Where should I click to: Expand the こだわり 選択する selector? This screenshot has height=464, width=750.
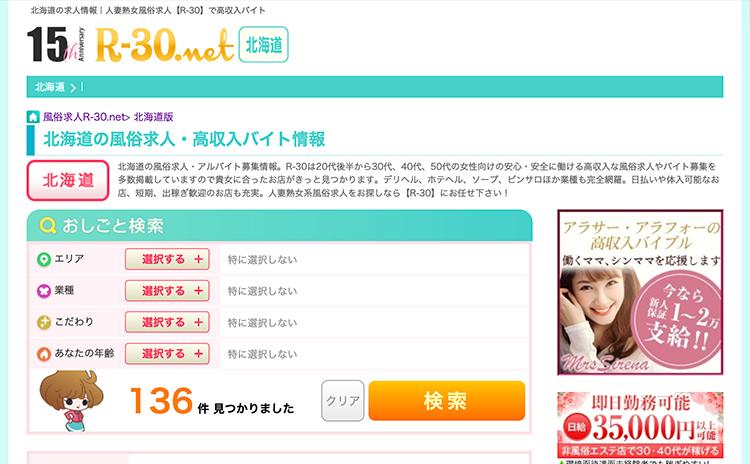point(167,322)
